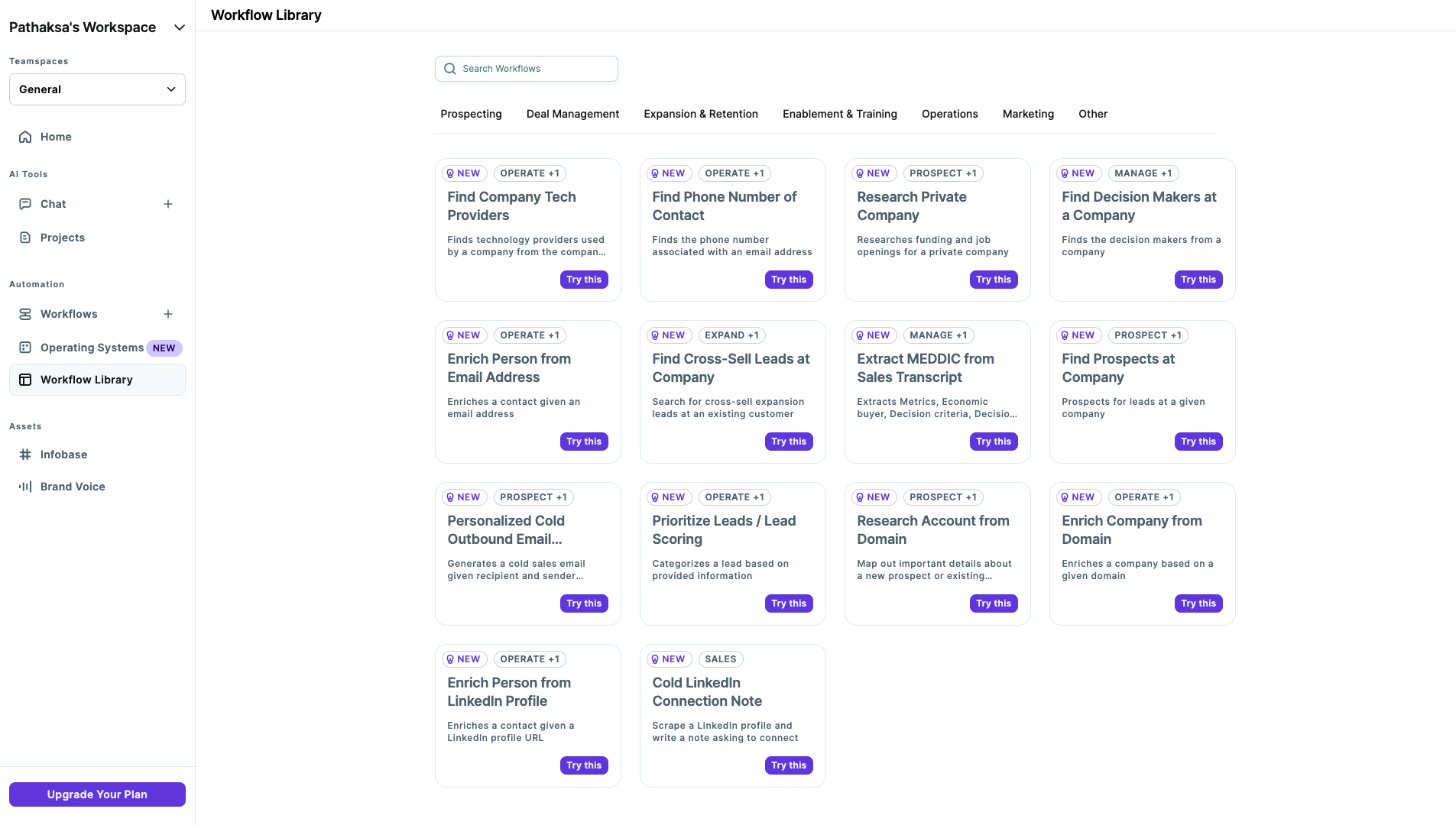This screenshot has height=825, width=1456.
Task: Switch to the Deal Management tab
Action: (x=572, y=114)
